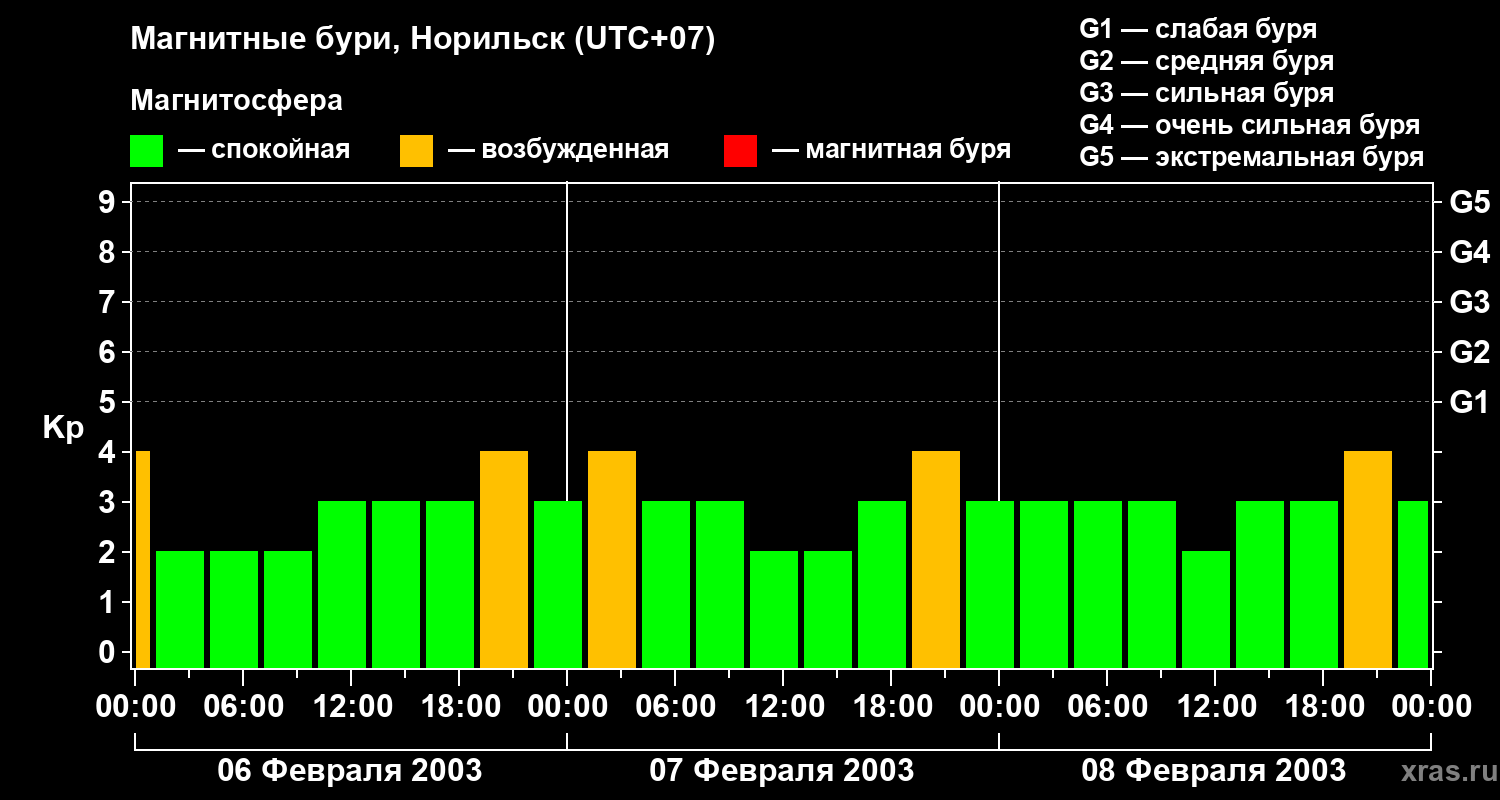Click the '08 Февраля 2003' date label
1500x800 pixels.
pos(1214,771)
